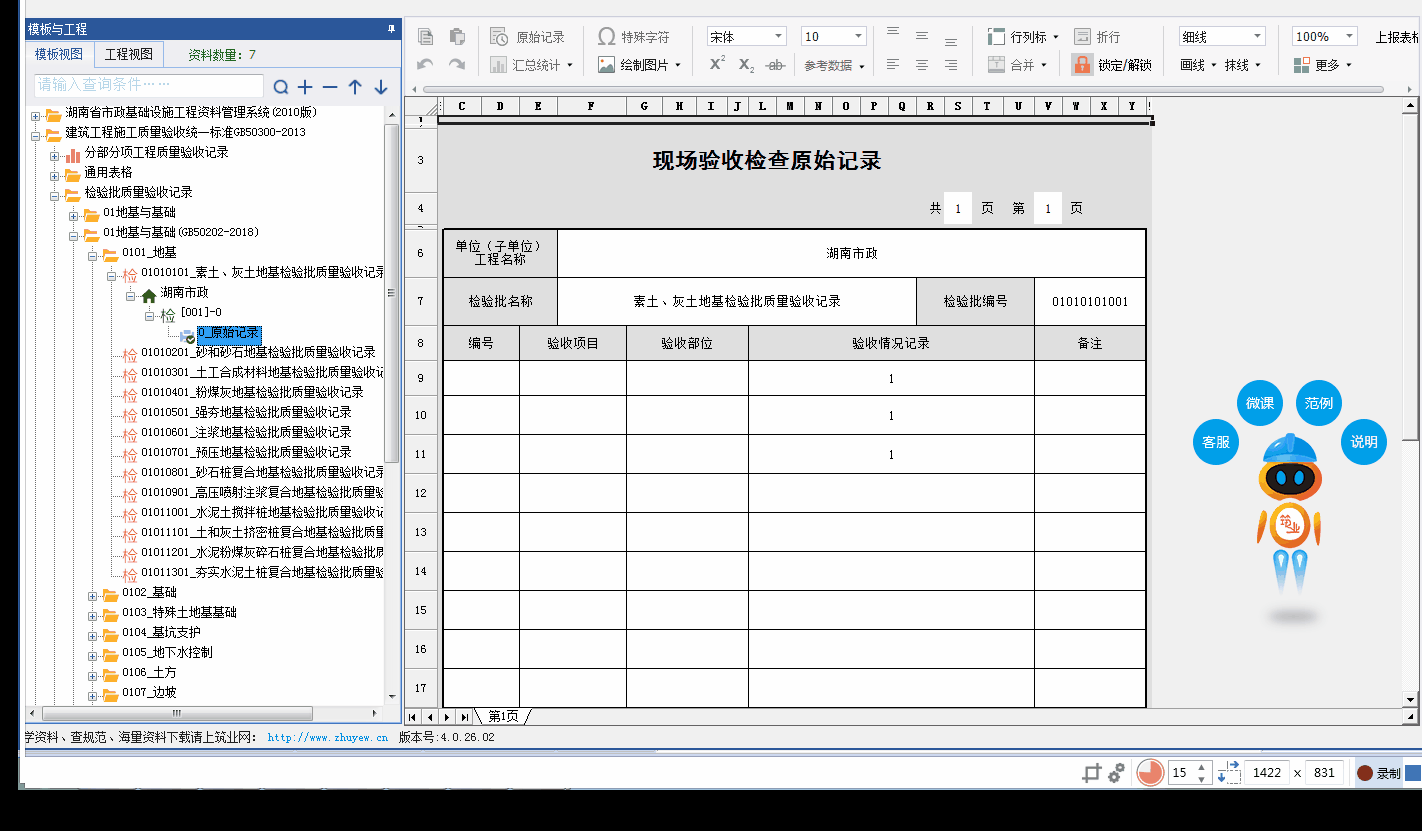Click the 特殊字符 omega icon
This screenshot has height=831, width=1422.
607,37
